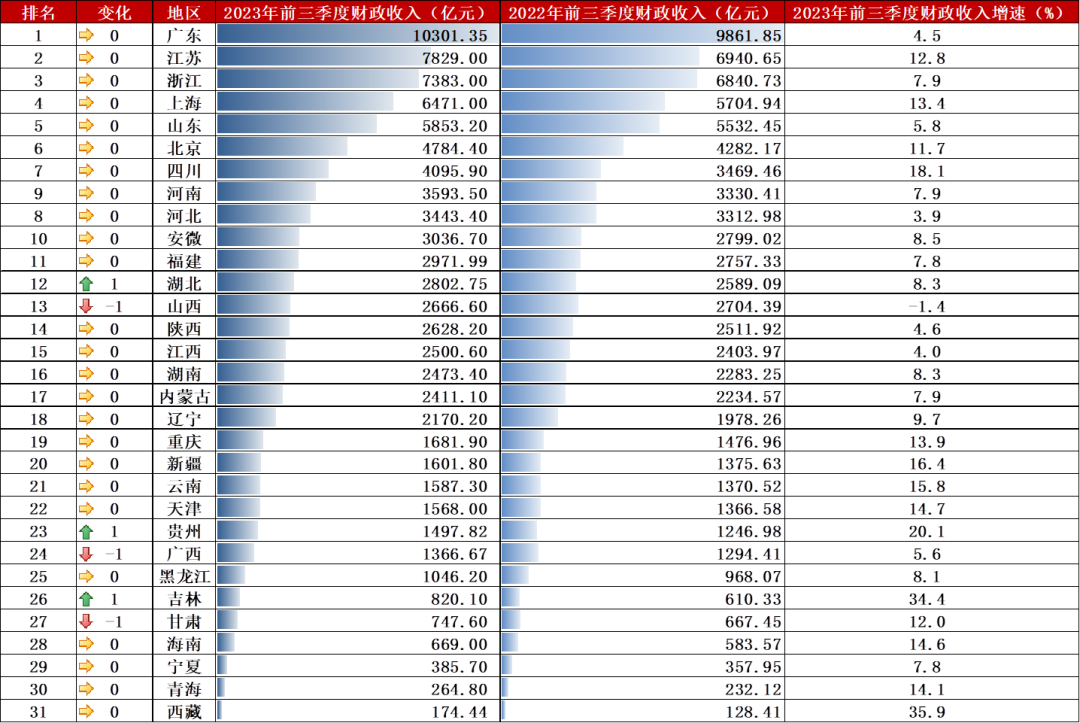Select the 福建 region cell
This screenshot has width=1080, height=723.
(184, 261)
